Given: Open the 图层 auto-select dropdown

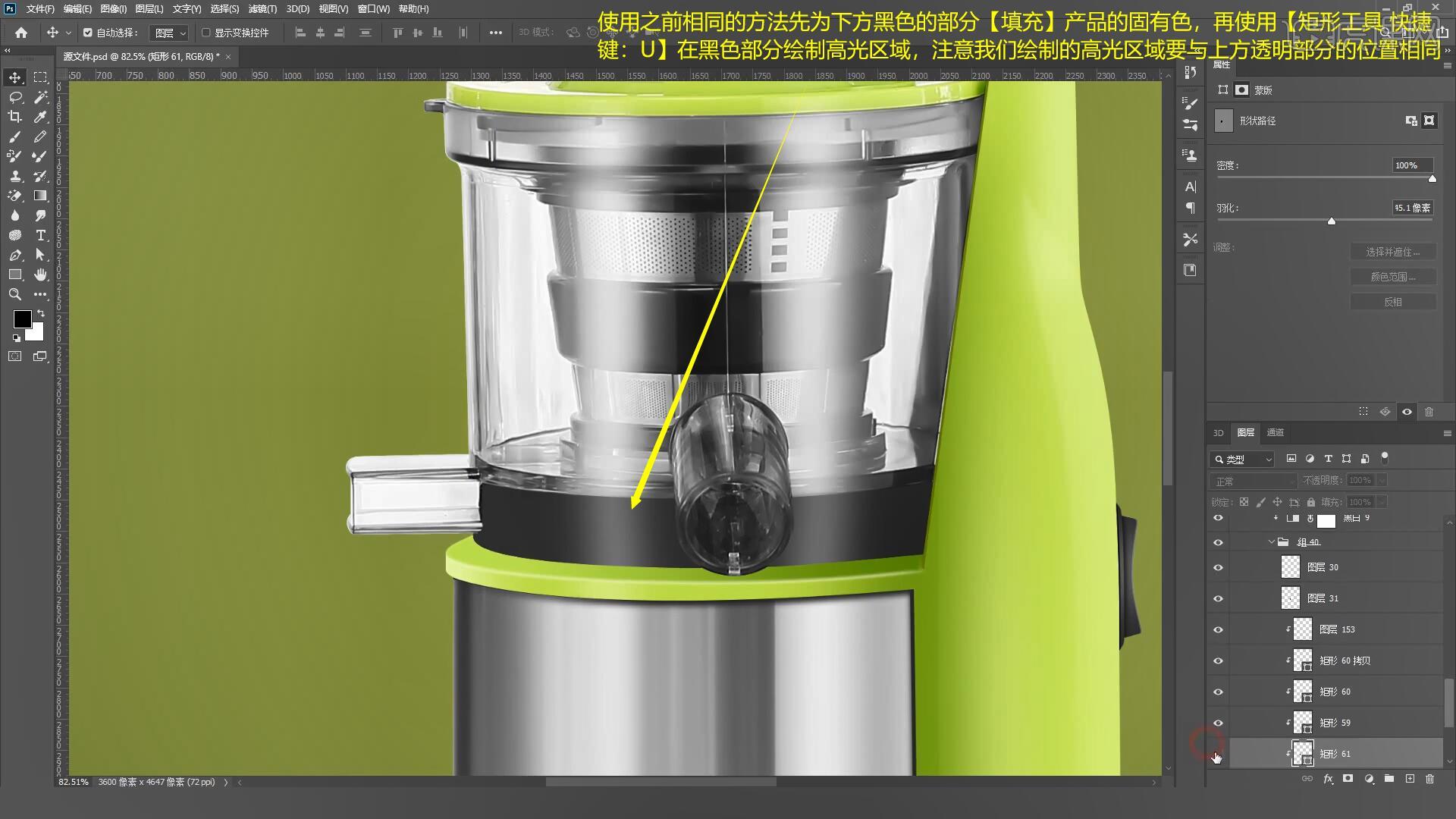Looking at the screenshot, I should click(x=168, y=33).
